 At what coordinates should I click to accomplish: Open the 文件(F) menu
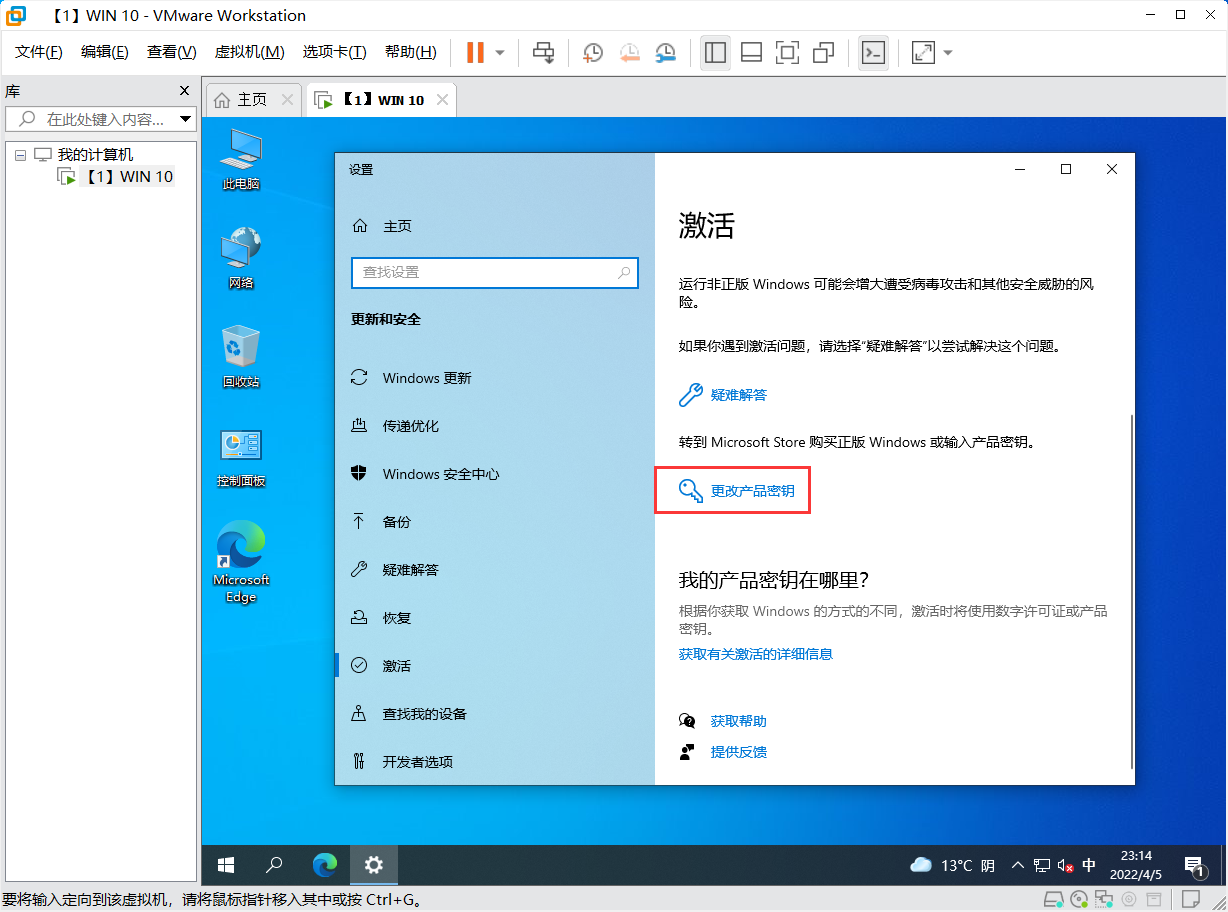[39, 52]
